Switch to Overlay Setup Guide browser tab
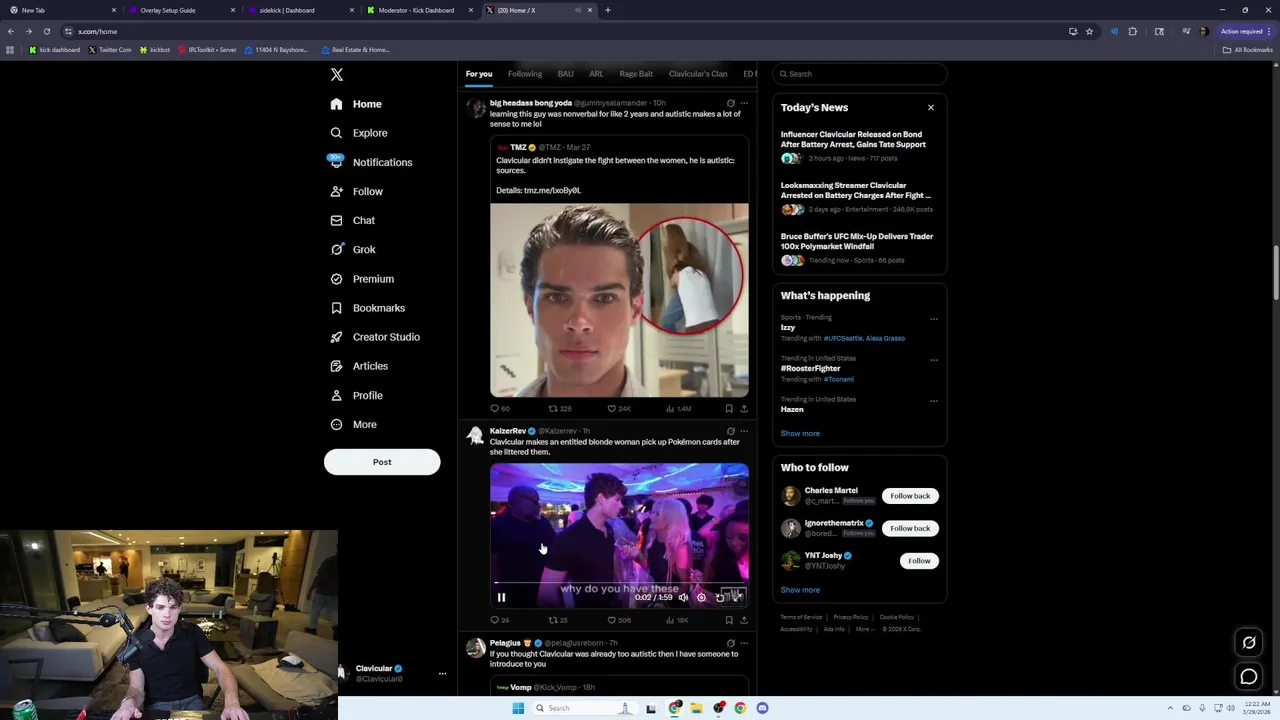The image size is (1280, 720). pos(181,10)
